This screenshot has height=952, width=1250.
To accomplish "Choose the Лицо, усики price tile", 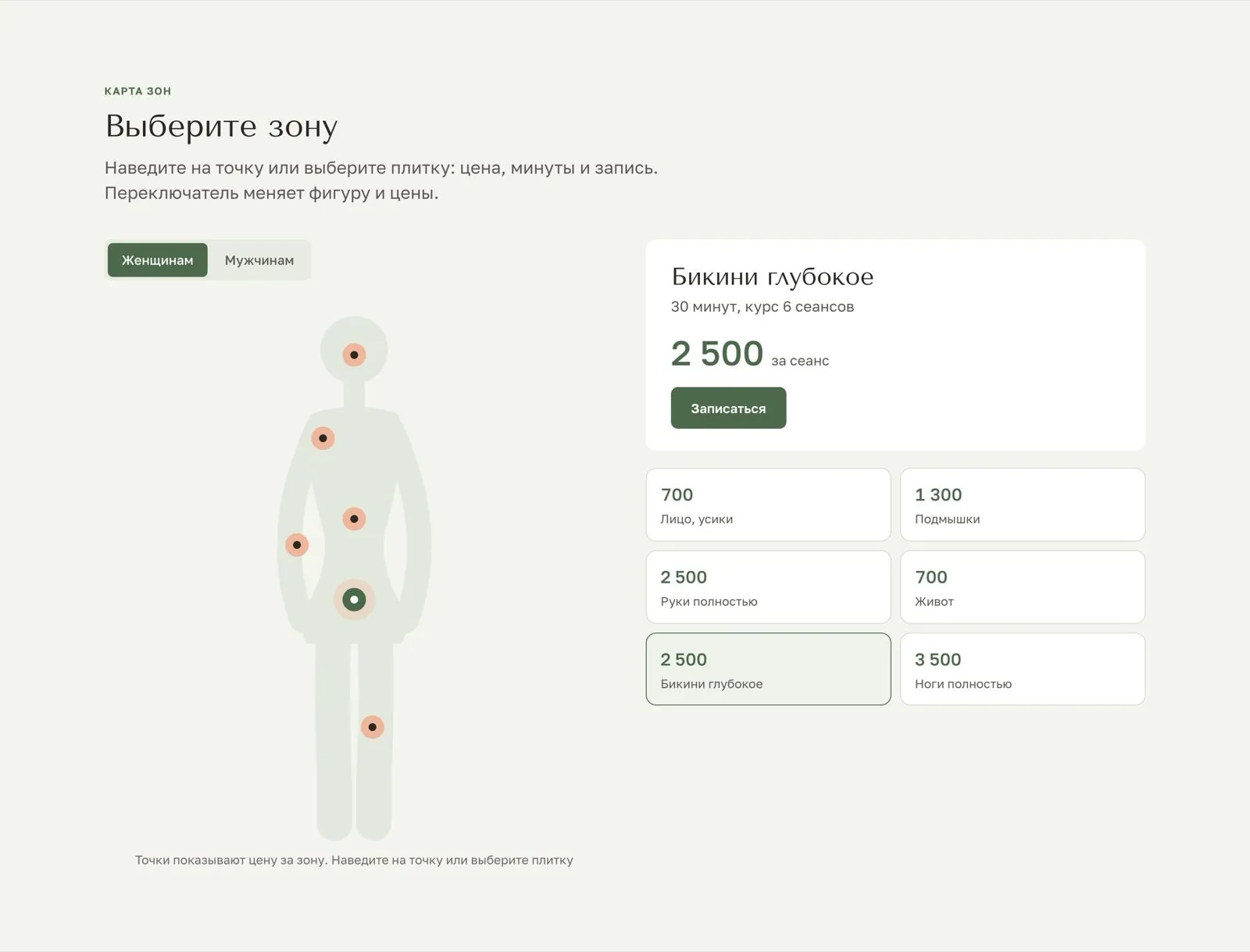I will click(768, 505).
